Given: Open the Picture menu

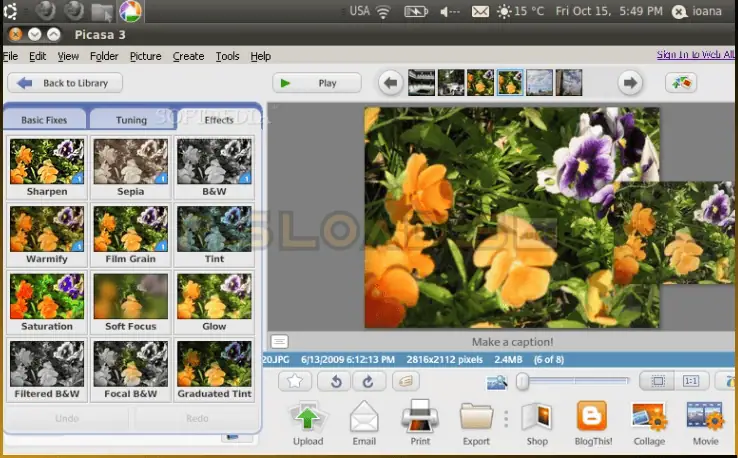Looking at the screenshot, I should coord(145,56).
